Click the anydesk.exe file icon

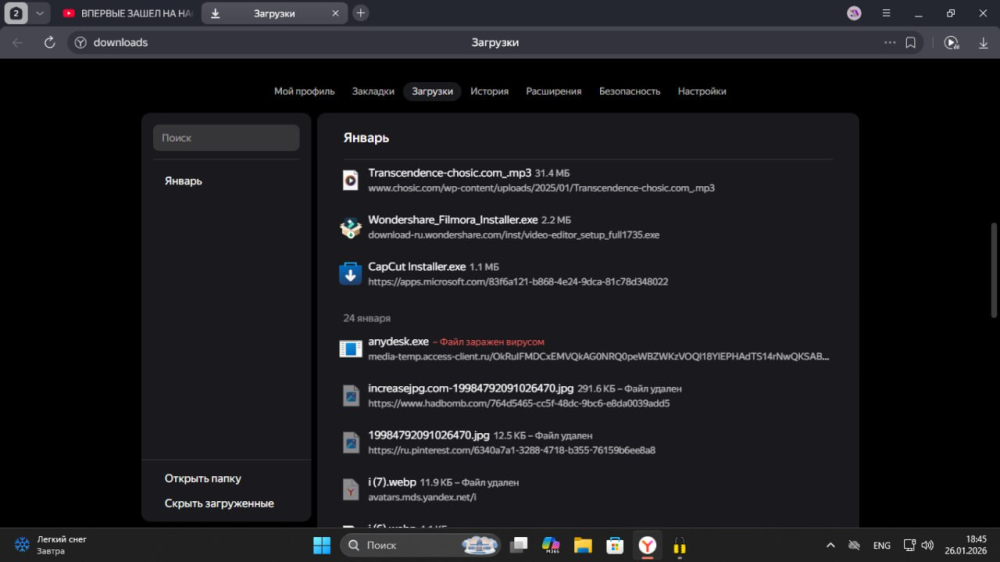pos(350,348)
